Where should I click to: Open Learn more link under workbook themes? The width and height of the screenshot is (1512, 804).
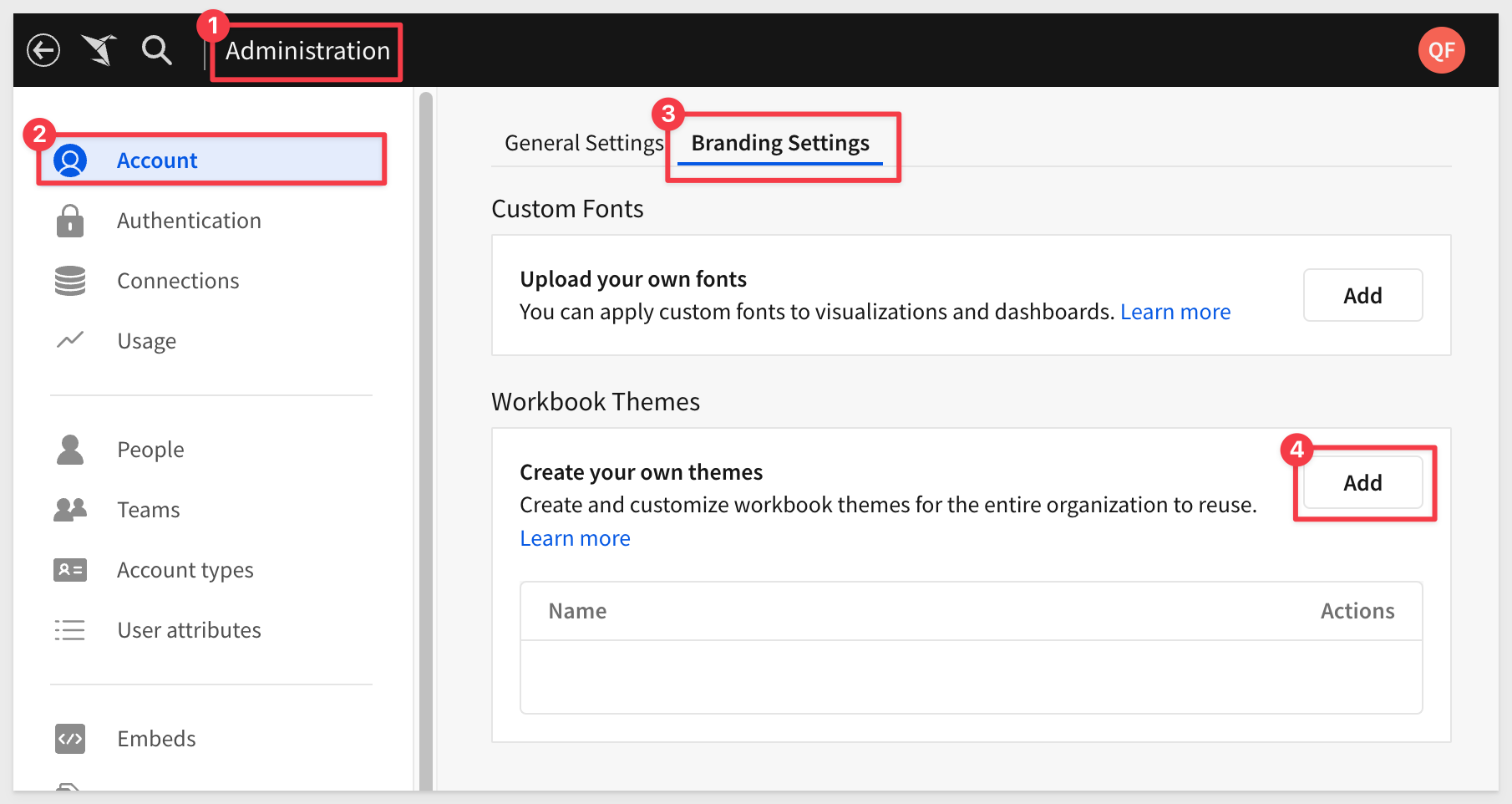click(x=575, y=538)
